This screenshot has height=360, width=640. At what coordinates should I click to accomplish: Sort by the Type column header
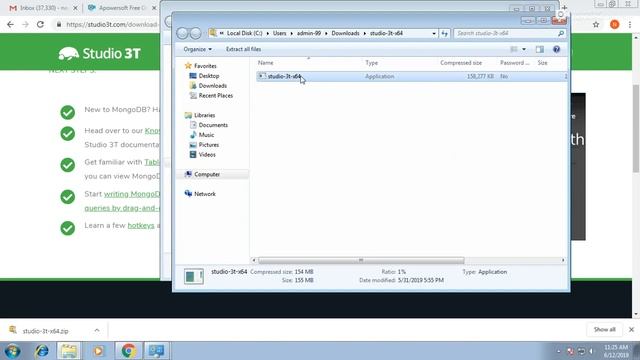point(371,63)
